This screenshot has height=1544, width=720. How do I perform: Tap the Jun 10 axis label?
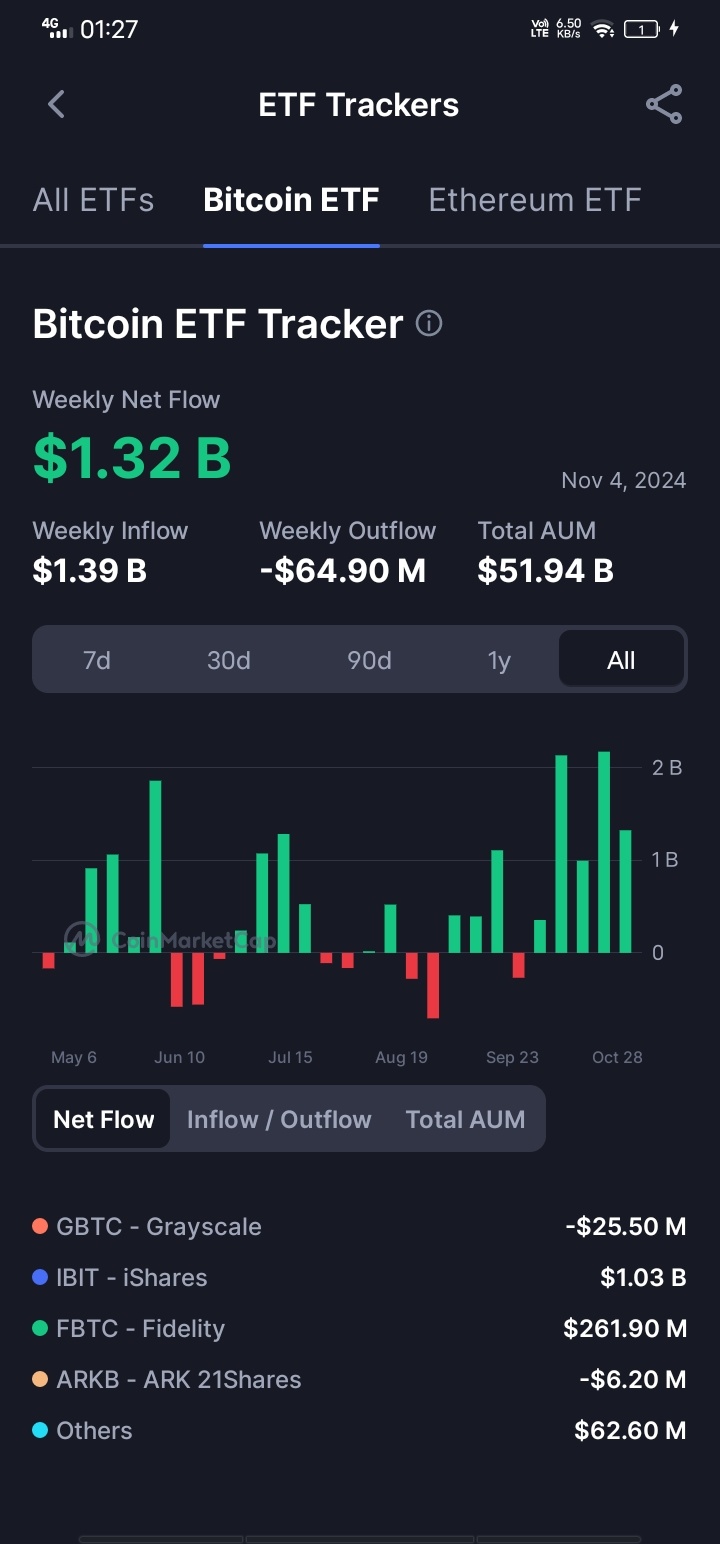[x=180, y=1057]
